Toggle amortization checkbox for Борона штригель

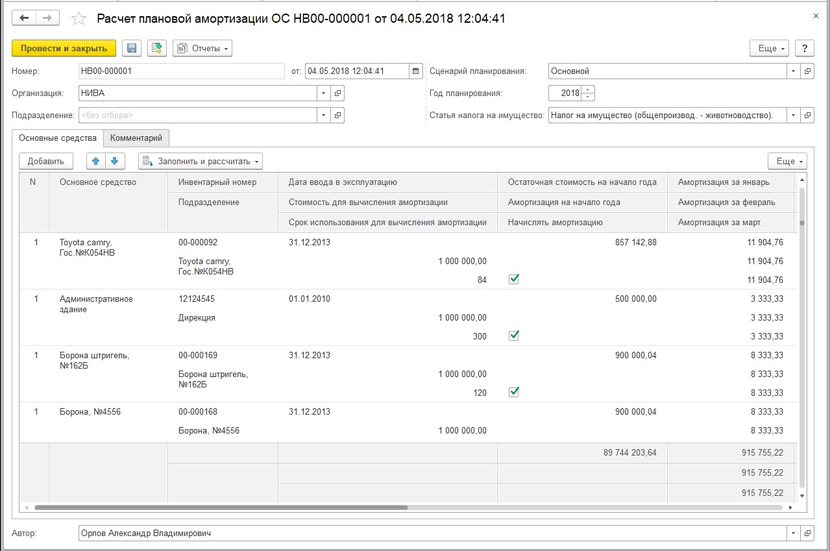click(x=514, y=392)
